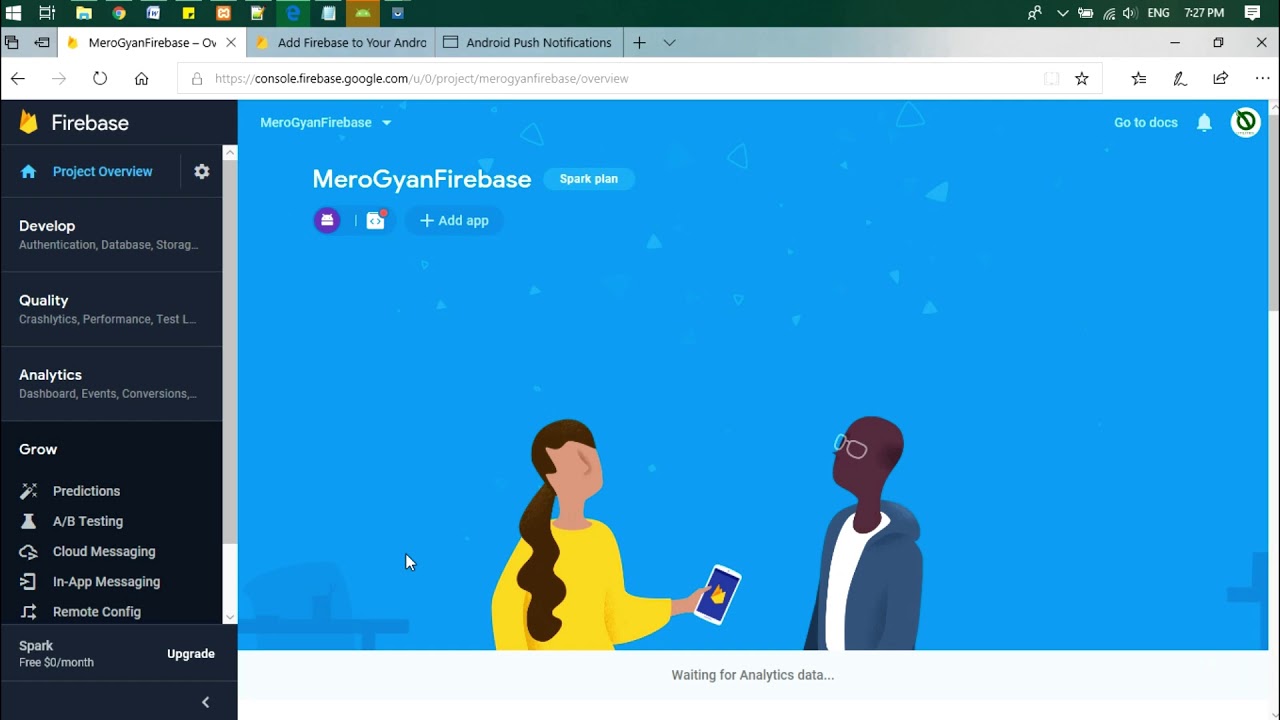Open File Explorer from the taskbar

84,13
